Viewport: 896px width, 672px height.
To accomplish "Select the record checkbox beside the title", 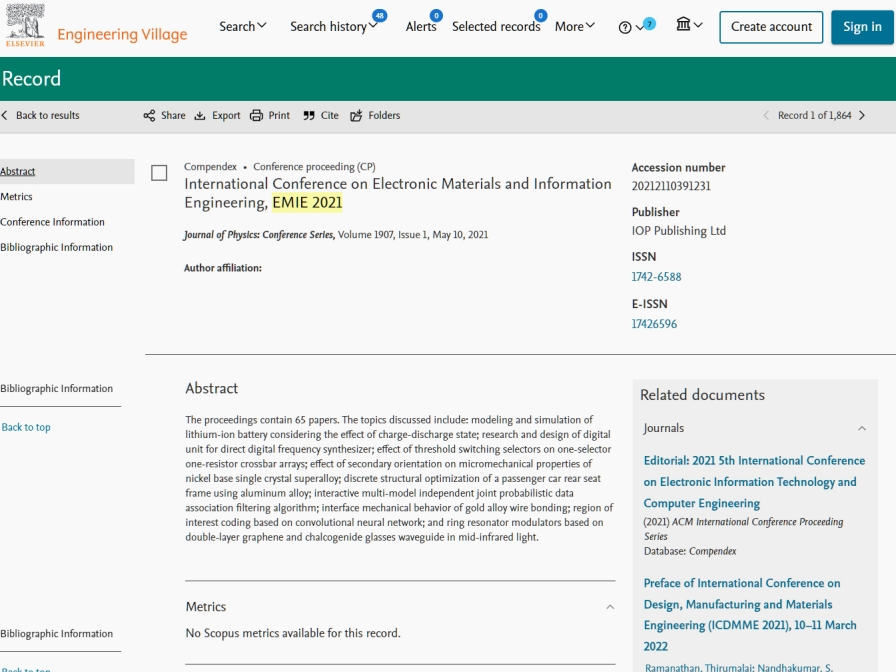I will [159, 173].
